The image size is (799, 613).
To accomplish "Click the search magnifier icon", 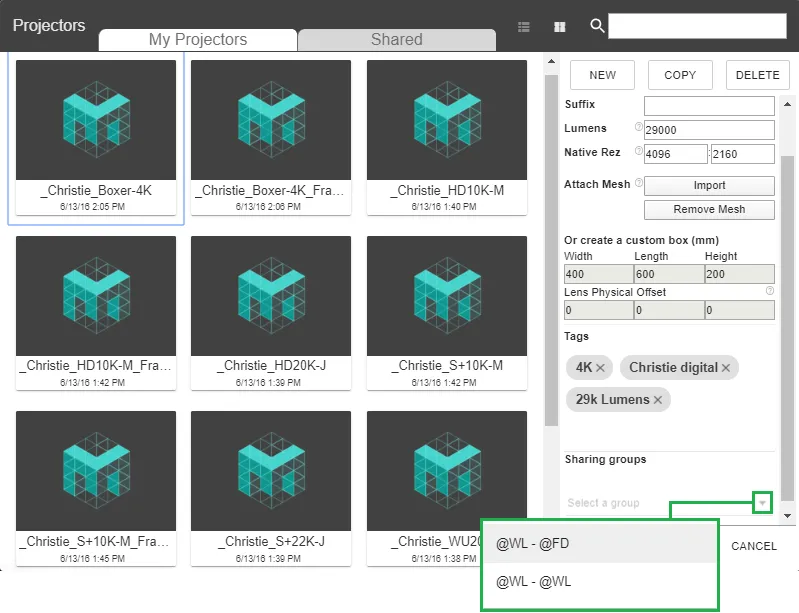I will tap(597, 26).
